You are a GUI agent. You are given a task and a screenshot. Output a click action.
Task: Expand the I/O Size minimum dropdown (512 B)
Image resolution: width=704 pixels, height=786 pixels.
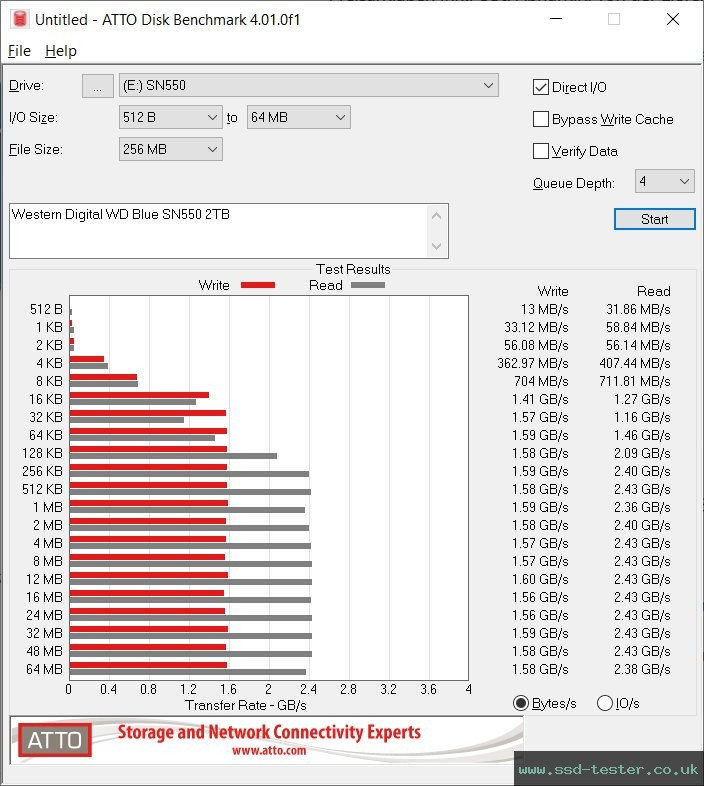pos(170,117)
